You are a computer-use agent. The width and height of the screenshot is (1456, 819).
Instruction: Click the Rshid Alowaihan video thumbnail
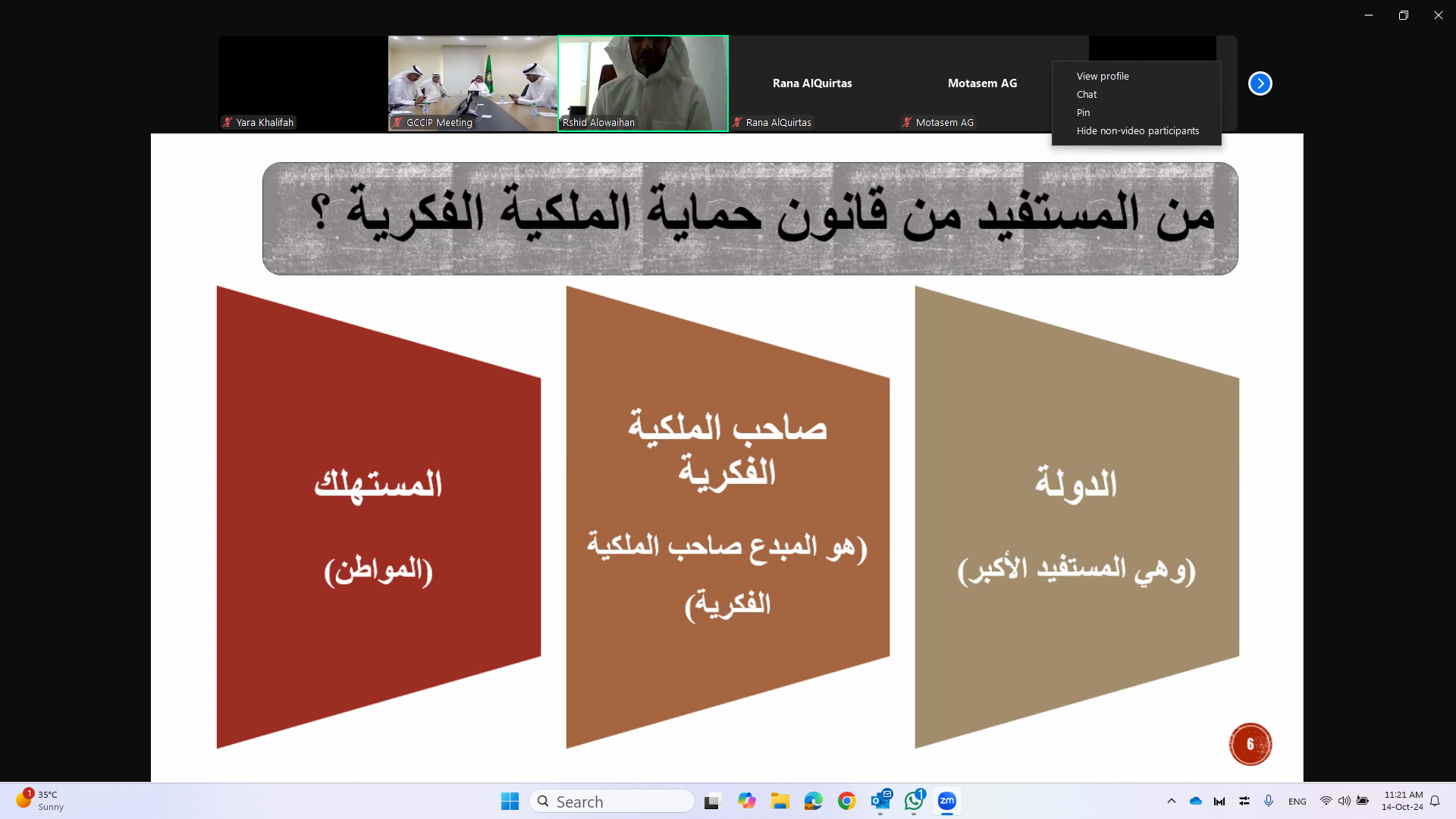point(643,82)
